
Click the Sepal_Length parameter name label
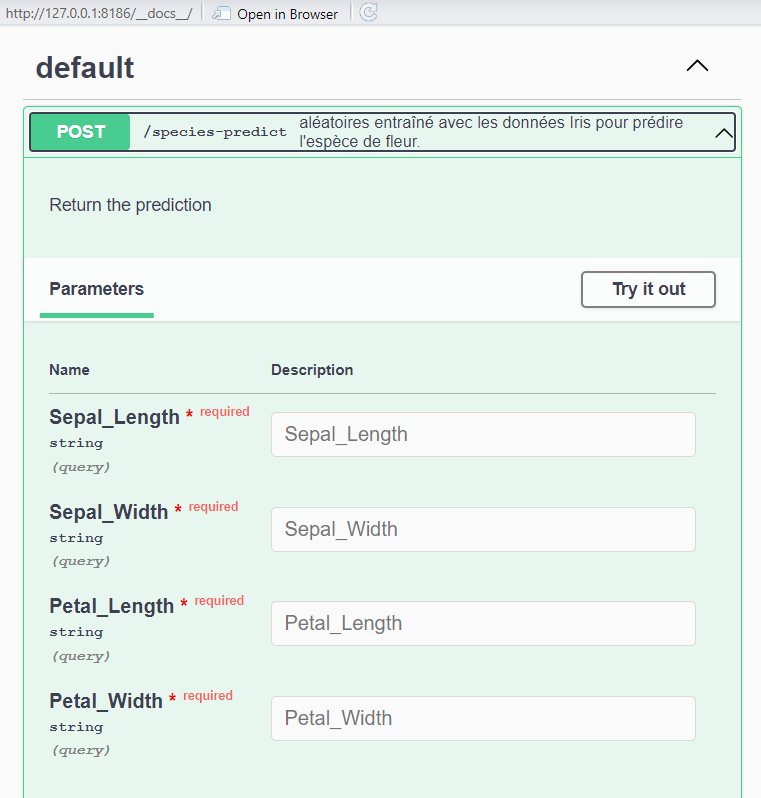114,417
